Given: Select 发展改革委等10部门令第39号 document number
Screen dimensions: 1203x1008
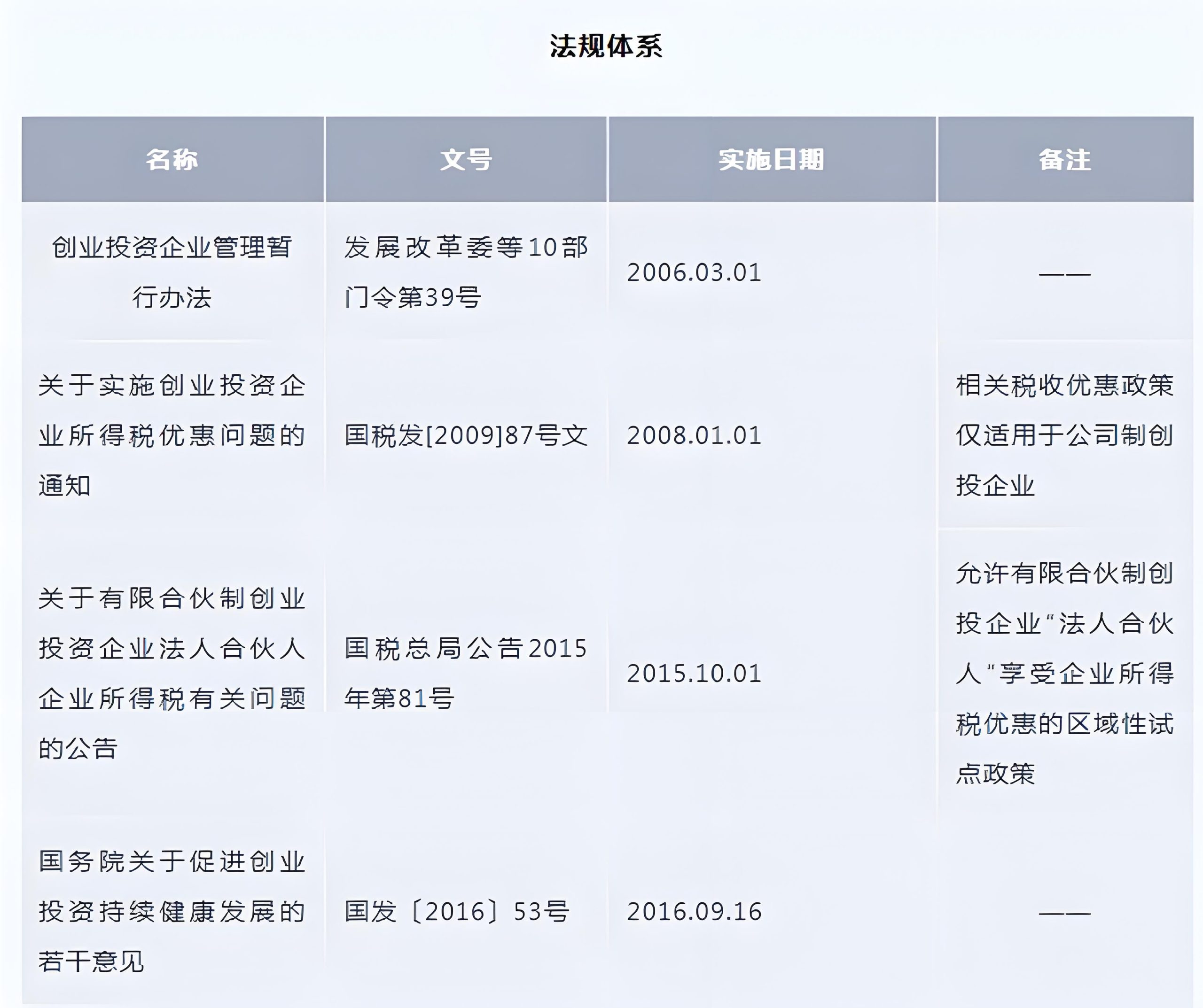Looking at the screenshot, I should click(x=466, y=272).
